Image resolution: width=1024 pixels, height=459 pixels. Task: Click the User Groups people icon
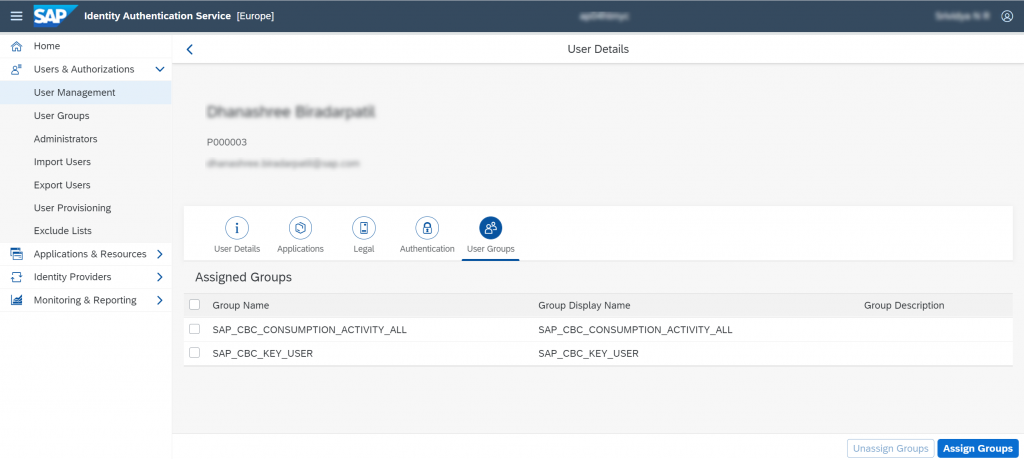coord(490,228)
